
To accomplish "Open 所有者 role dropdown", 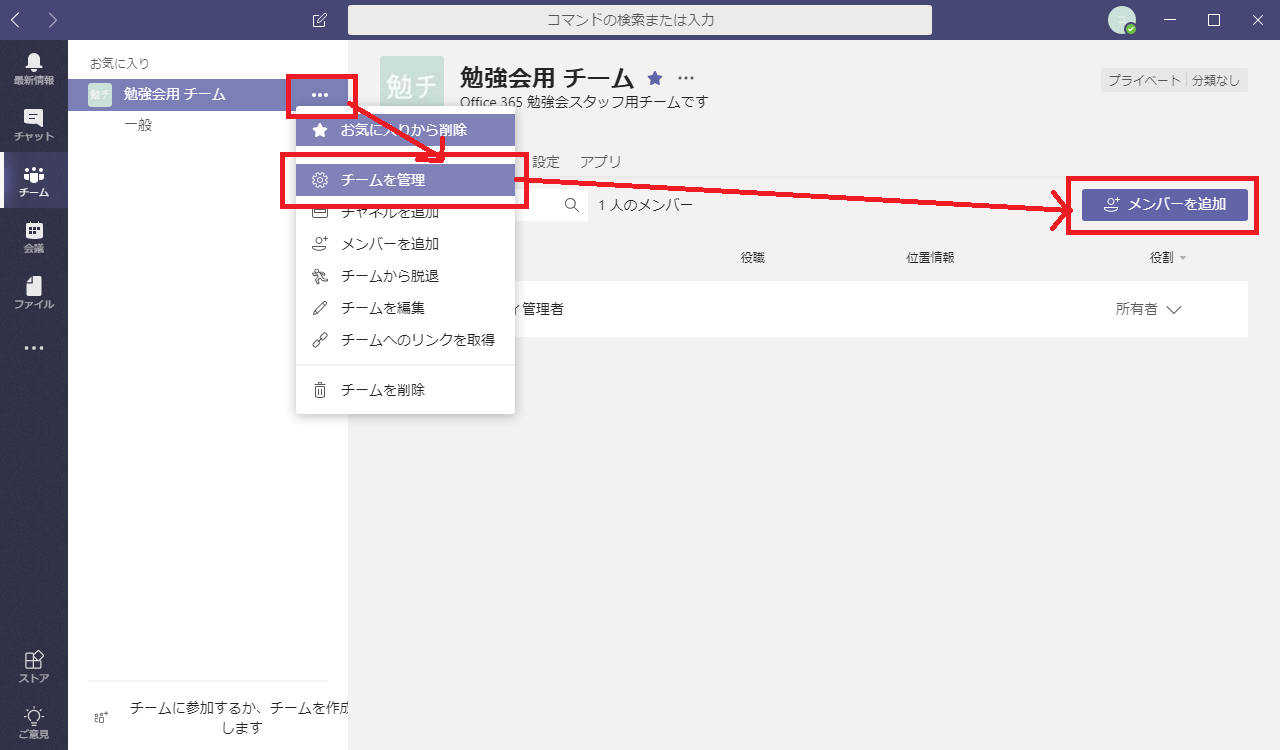I will coord(1149,309).
